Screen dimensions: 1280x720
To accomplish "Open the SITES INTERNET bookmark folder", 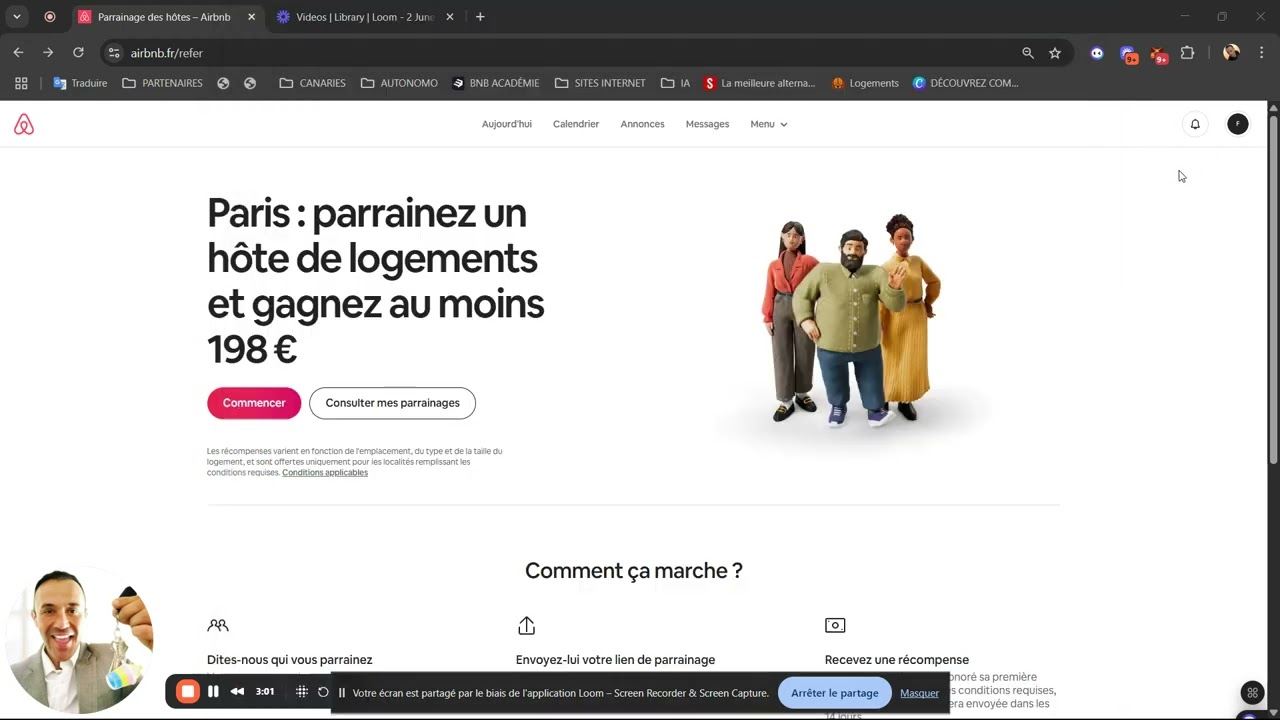I will [600, 83].
